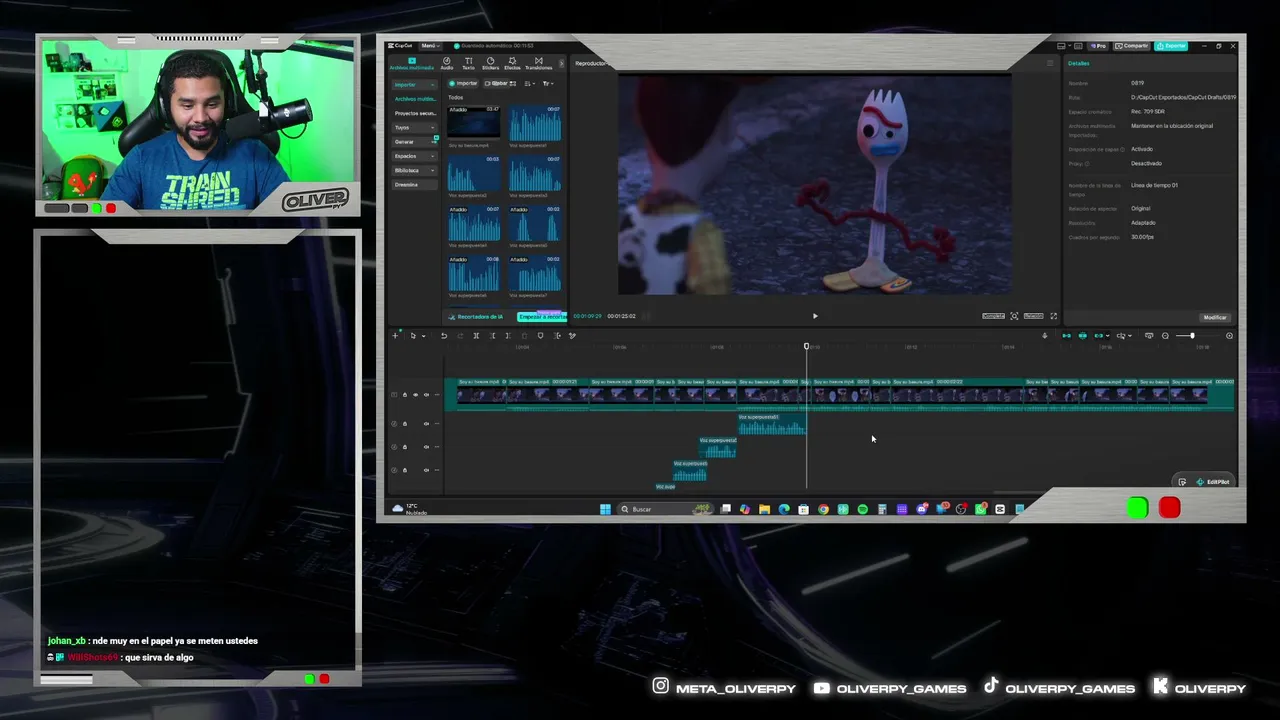Expand the Espacios sidebar section
This screenshot has height=720, width=1280.
coord(413,156)
